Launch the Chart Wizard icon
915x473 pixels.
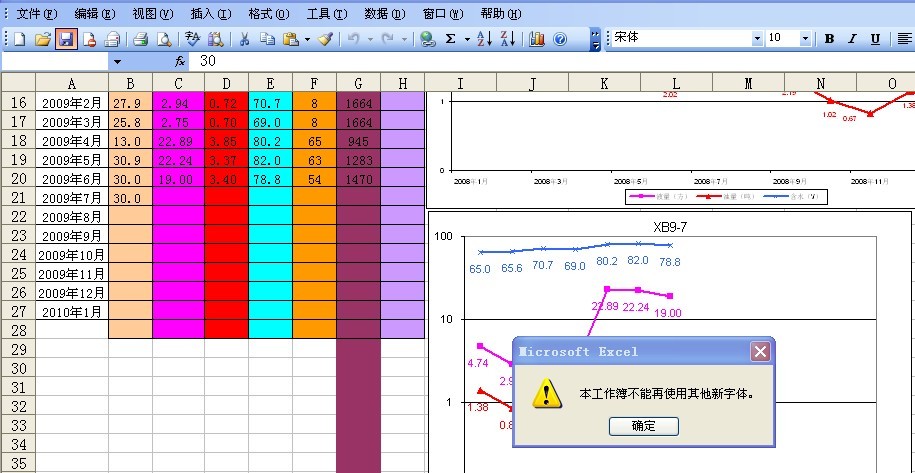pyautogui.click(x=536, y=39)
